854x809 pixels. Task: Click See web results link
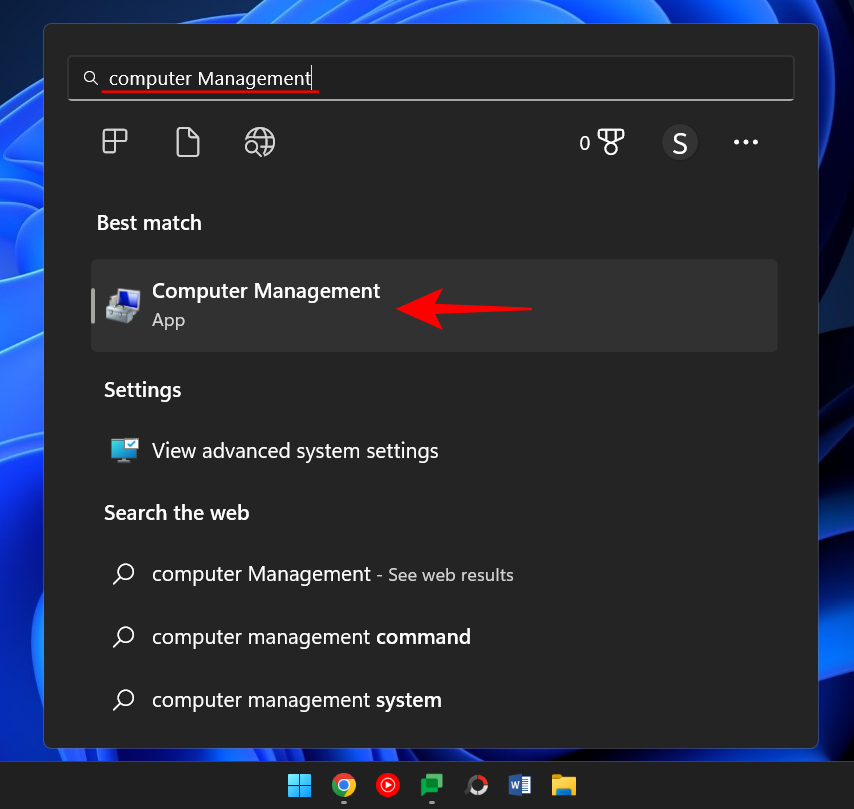tap(450, 575)
